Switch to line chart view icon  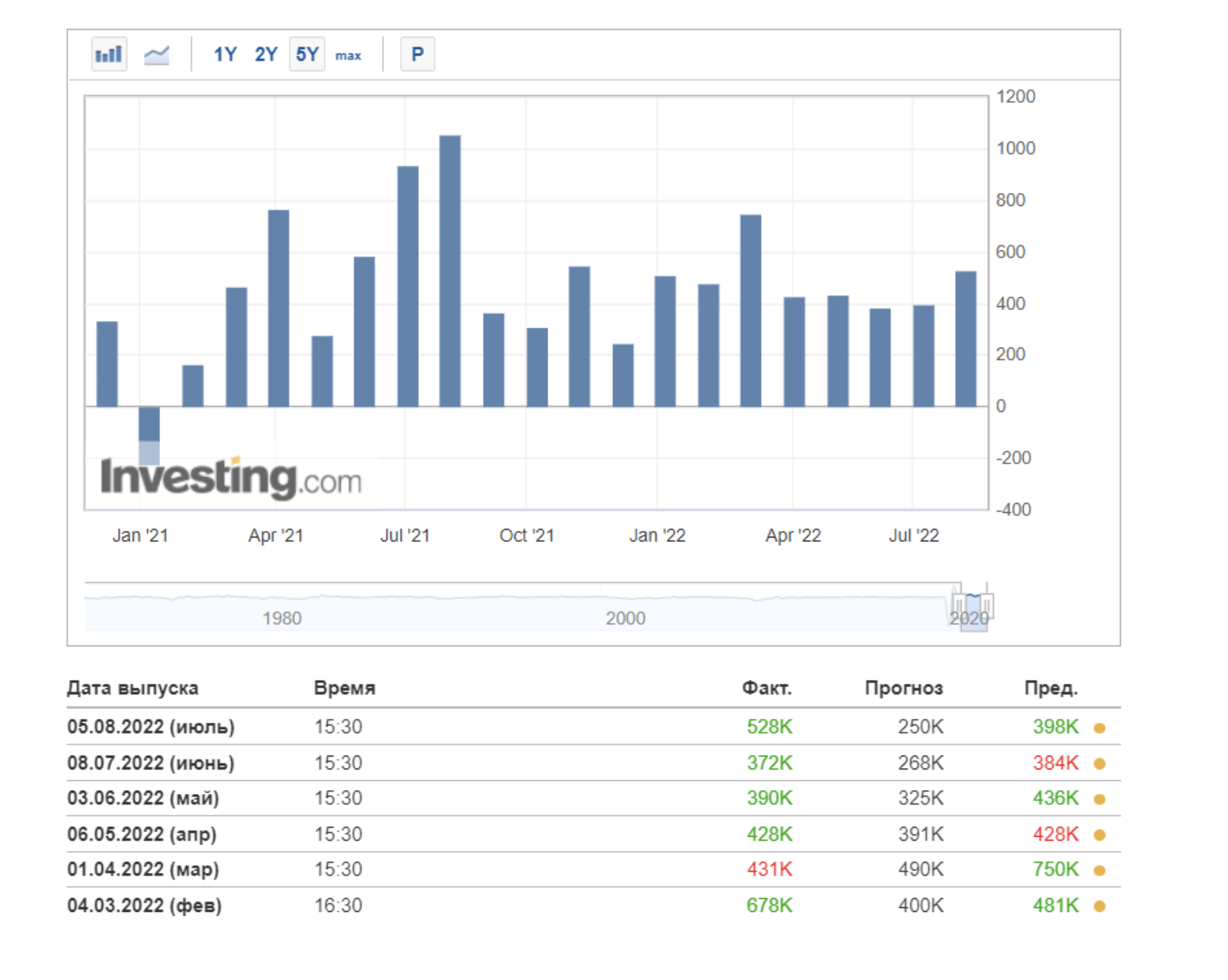[156, 54]
